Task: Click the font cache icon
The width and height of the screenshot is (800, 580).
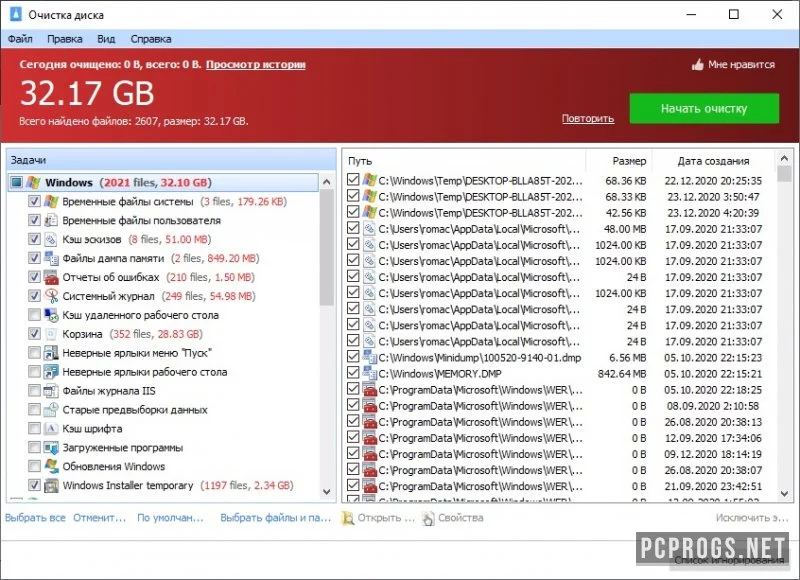Action: [x=51, y=428]
